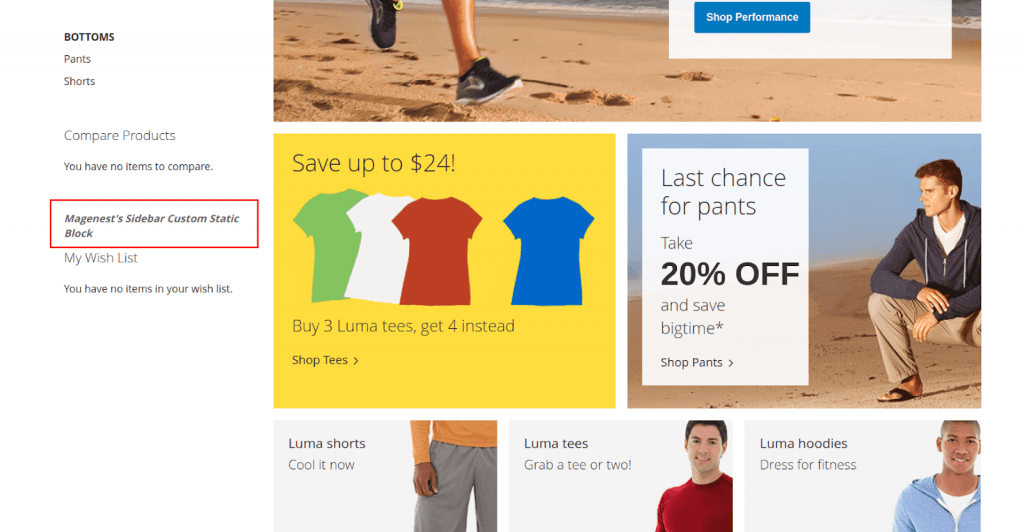Select the Shop Pants link

691,362
